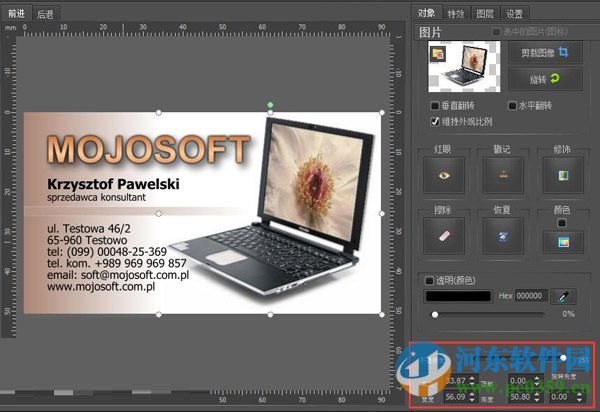Open the retouch (修饰) tool
This screenshot has height=412, width=600.
tap(563, 175)
